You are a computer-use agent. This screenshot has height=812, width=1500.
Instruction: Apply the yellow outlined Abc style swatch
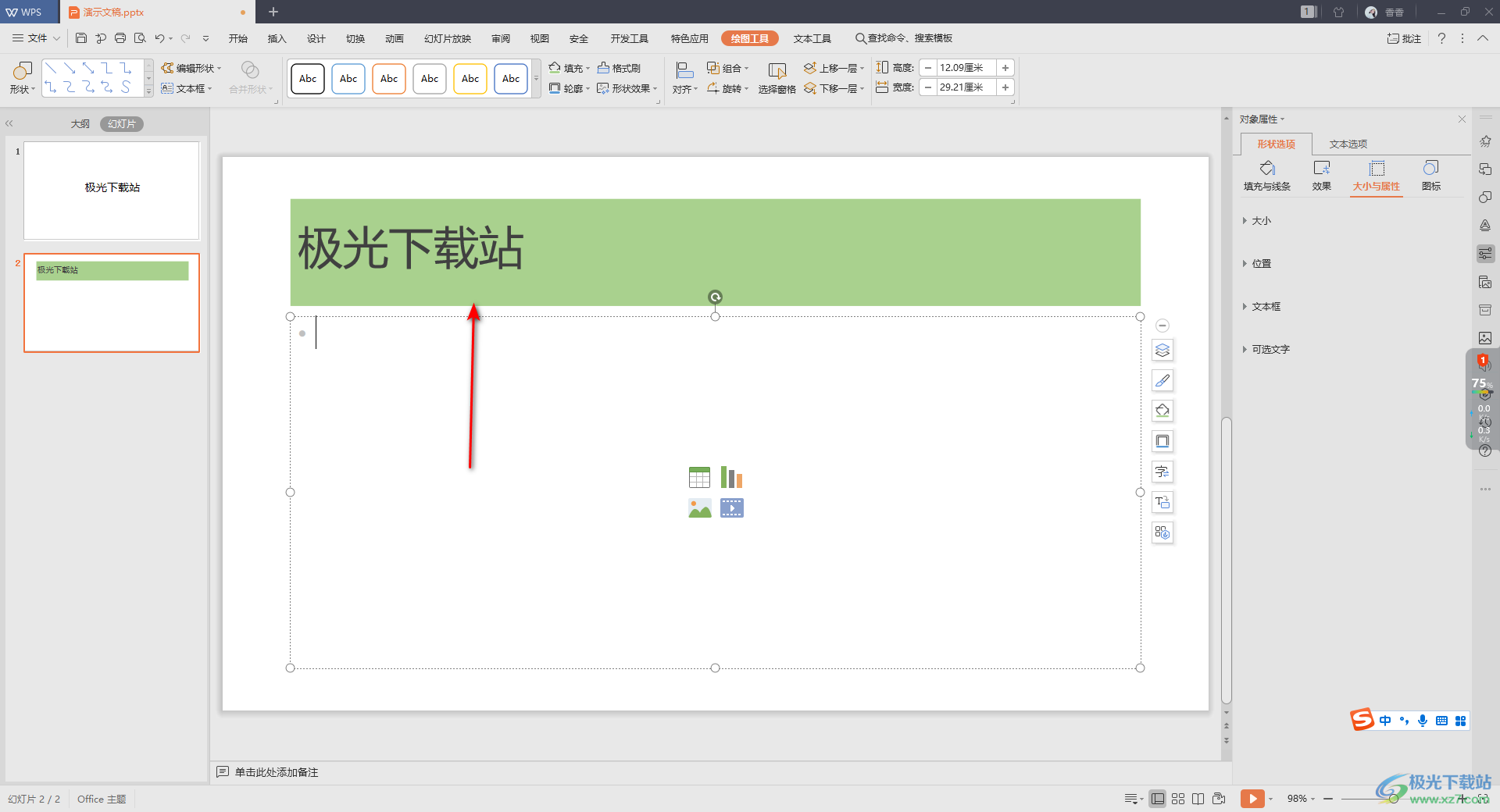pos(470,79)
